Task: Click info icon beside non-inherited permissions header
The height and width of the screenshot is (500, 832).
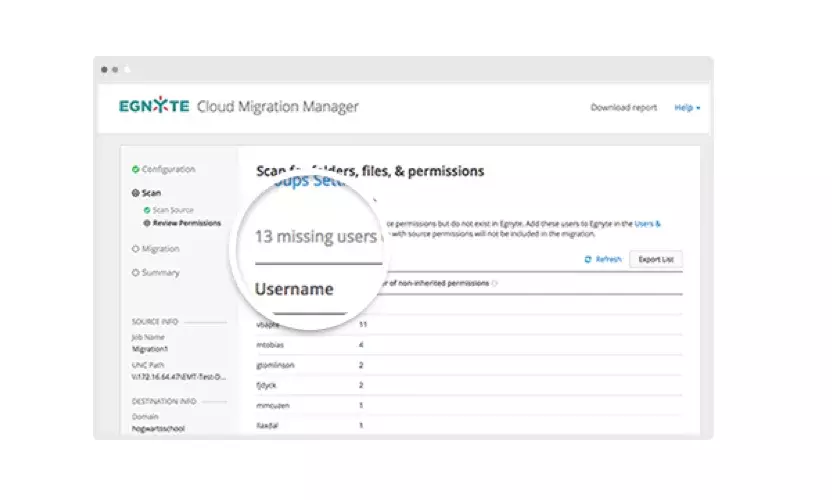Action: tap(495, 283)
